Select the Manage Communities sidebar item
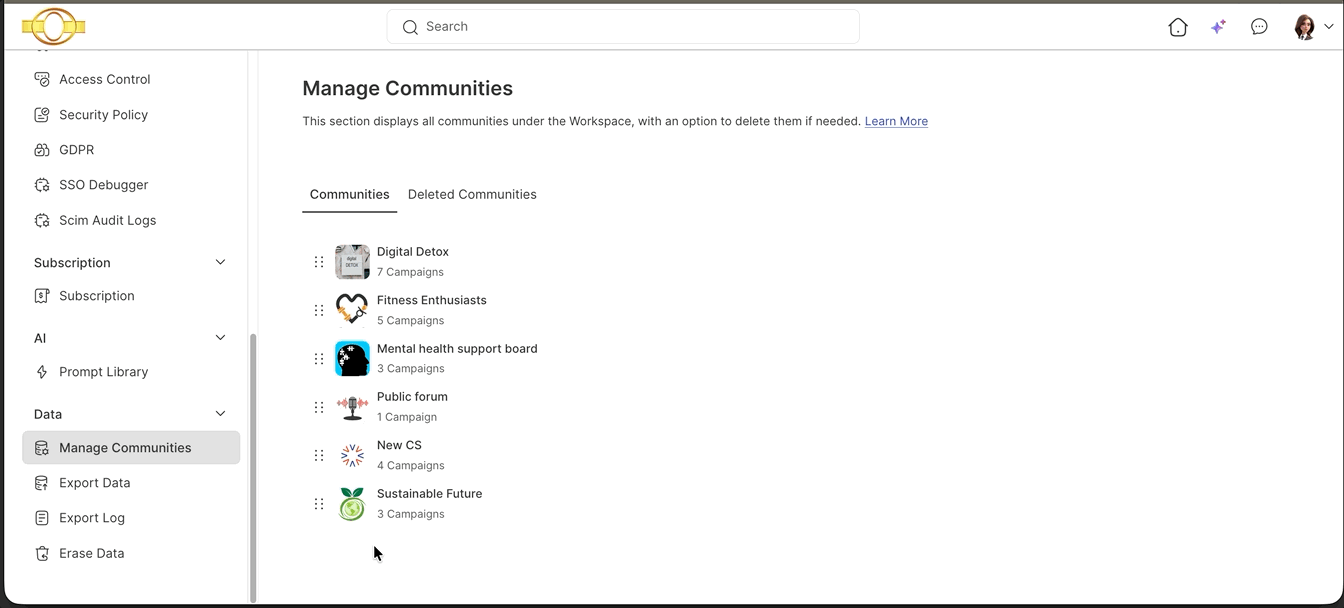This screenshot has width=1344, height=608. (x=131, y=448)
